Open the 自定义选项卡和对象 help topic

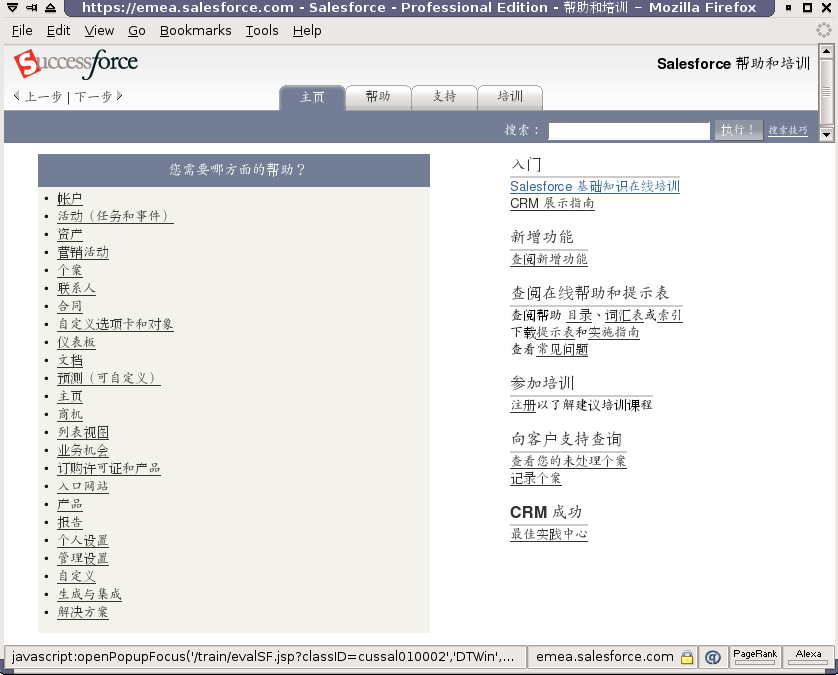point(115,324)
